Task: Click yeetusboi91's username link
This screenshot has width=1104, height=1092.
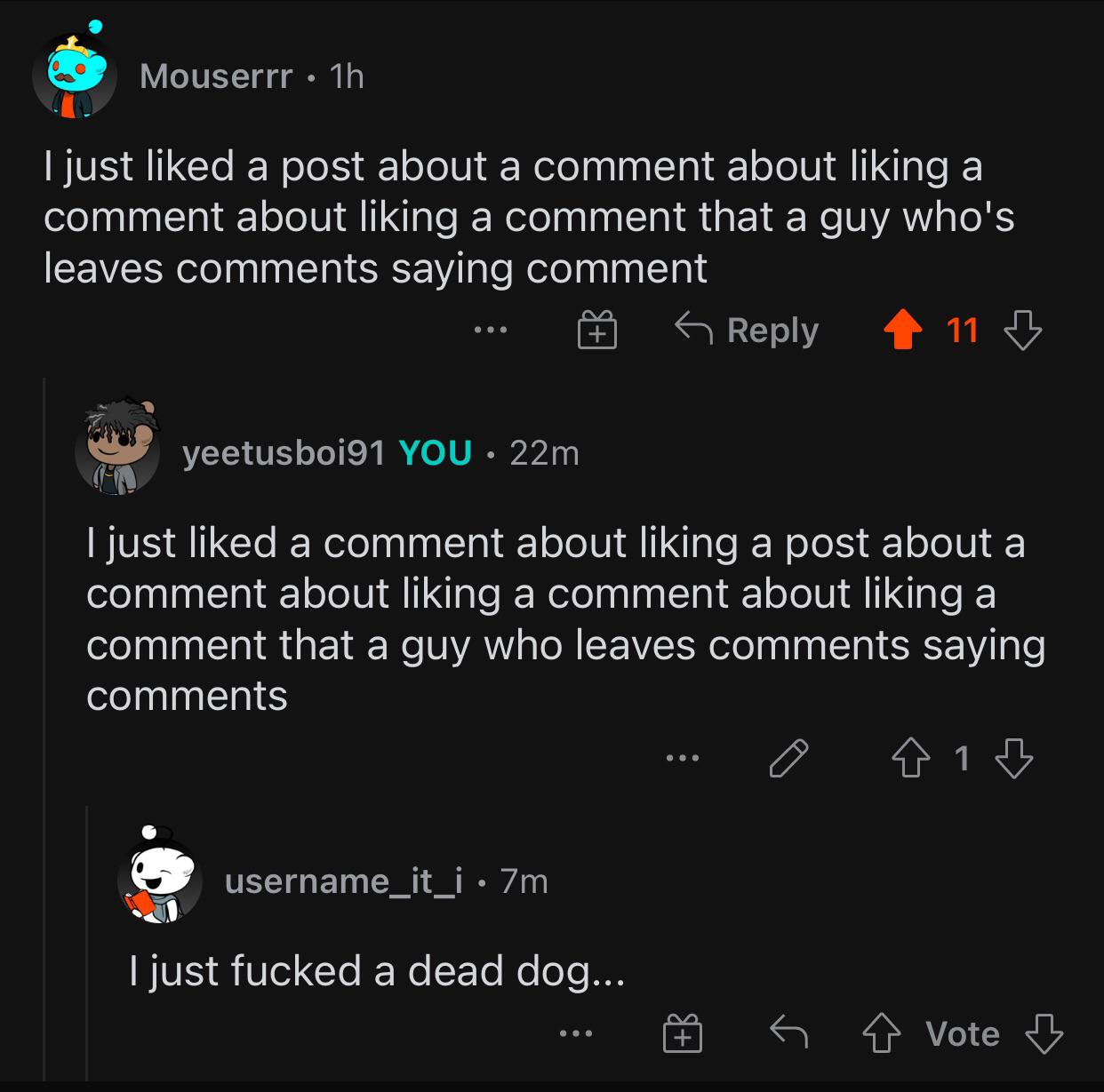Action: coord(283,455)
